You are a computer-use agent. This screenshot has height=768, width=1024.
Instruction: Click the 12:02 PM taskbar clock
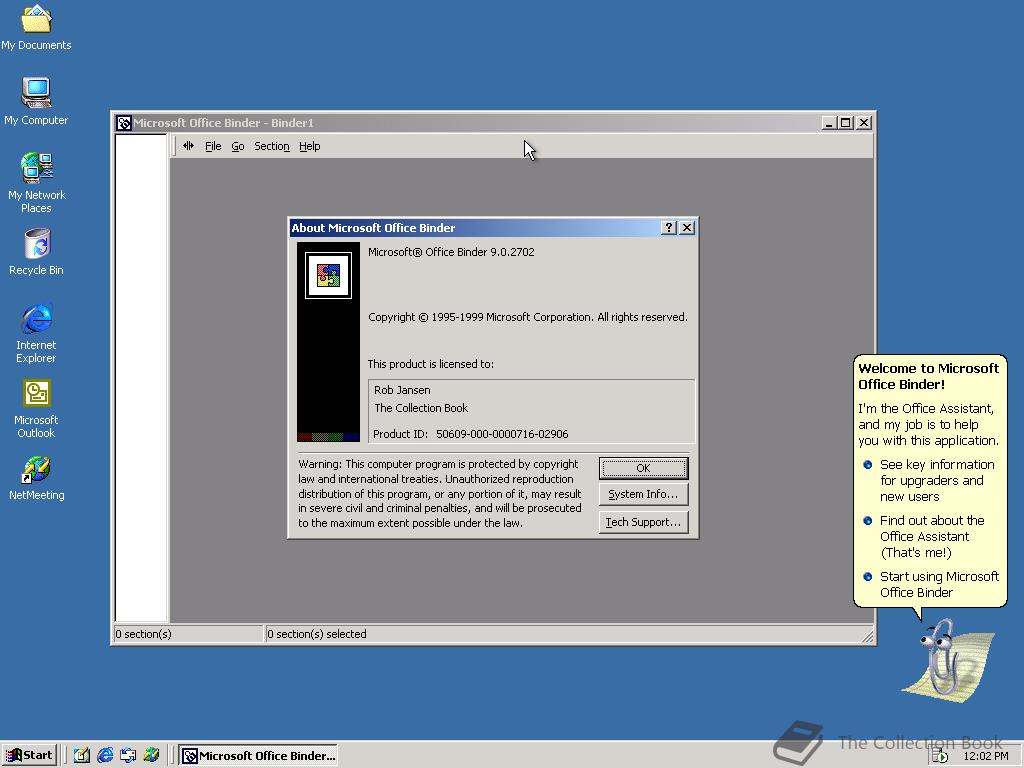[985, 756]
